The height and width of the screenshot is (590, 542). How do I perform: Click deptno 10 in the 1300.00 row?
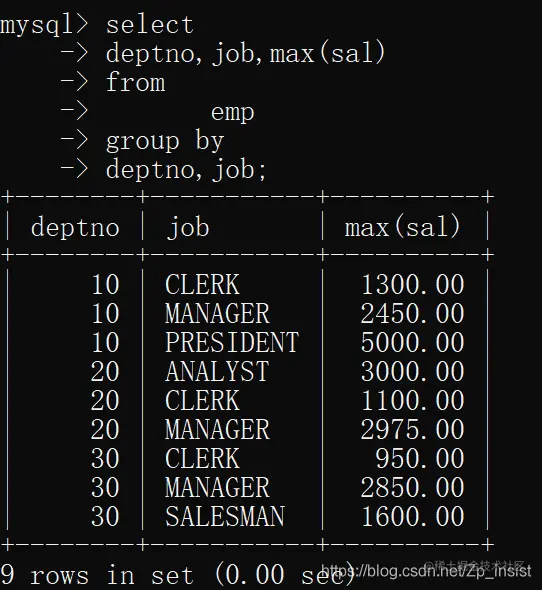(105, 284)
